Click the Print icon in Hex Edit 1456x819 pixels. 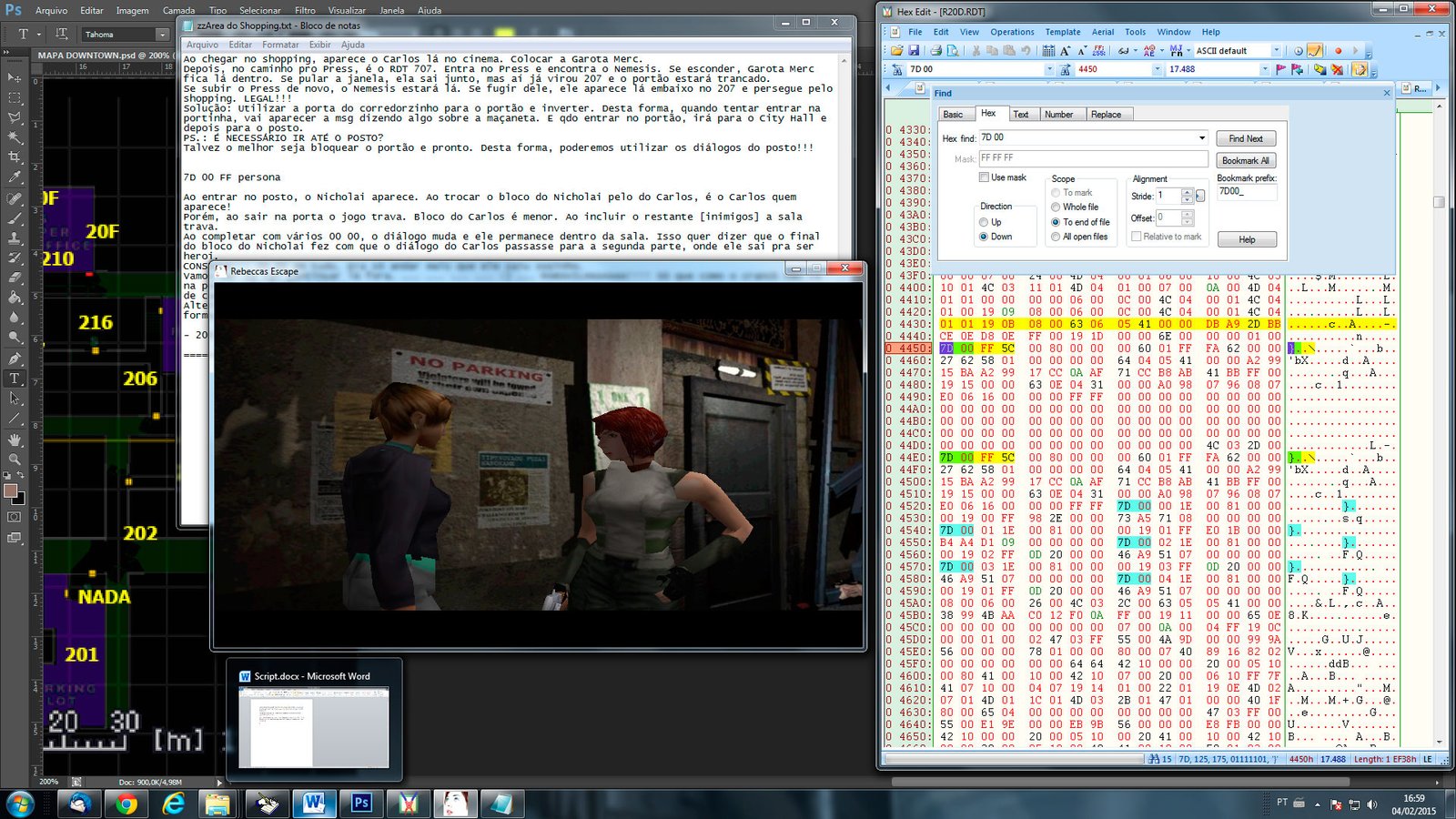[935, 51]
